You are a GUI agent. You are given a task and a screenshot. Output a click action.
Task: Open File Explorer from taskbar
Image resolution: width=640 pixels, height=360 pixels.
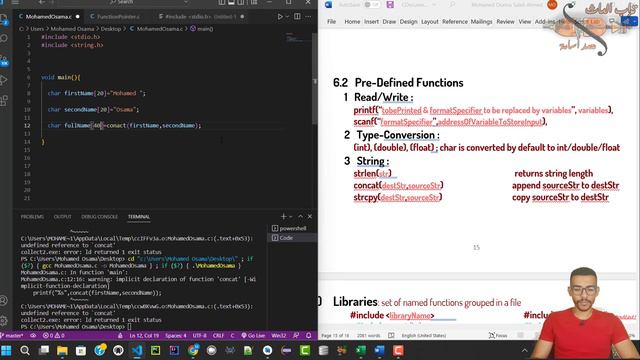pyautogui.click(x=62, y=350)
